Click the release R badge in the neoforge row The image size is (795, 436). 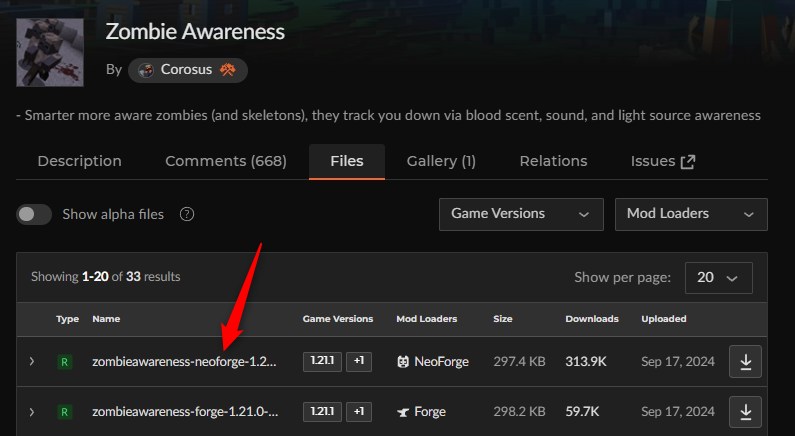64,362
